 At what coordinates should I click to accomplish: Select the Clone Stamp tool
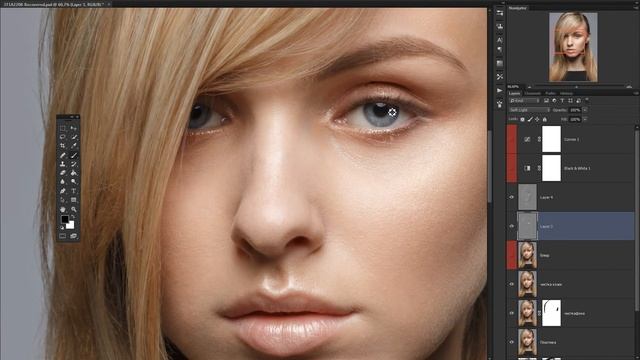point(63,164)
